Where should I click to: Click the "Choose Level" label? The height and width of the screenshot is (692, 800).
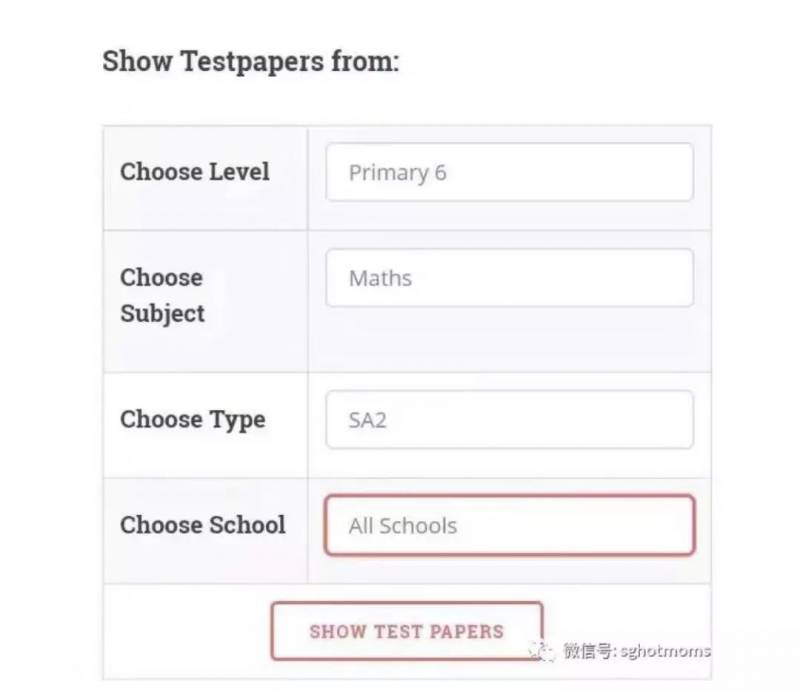tap(195, 172)
